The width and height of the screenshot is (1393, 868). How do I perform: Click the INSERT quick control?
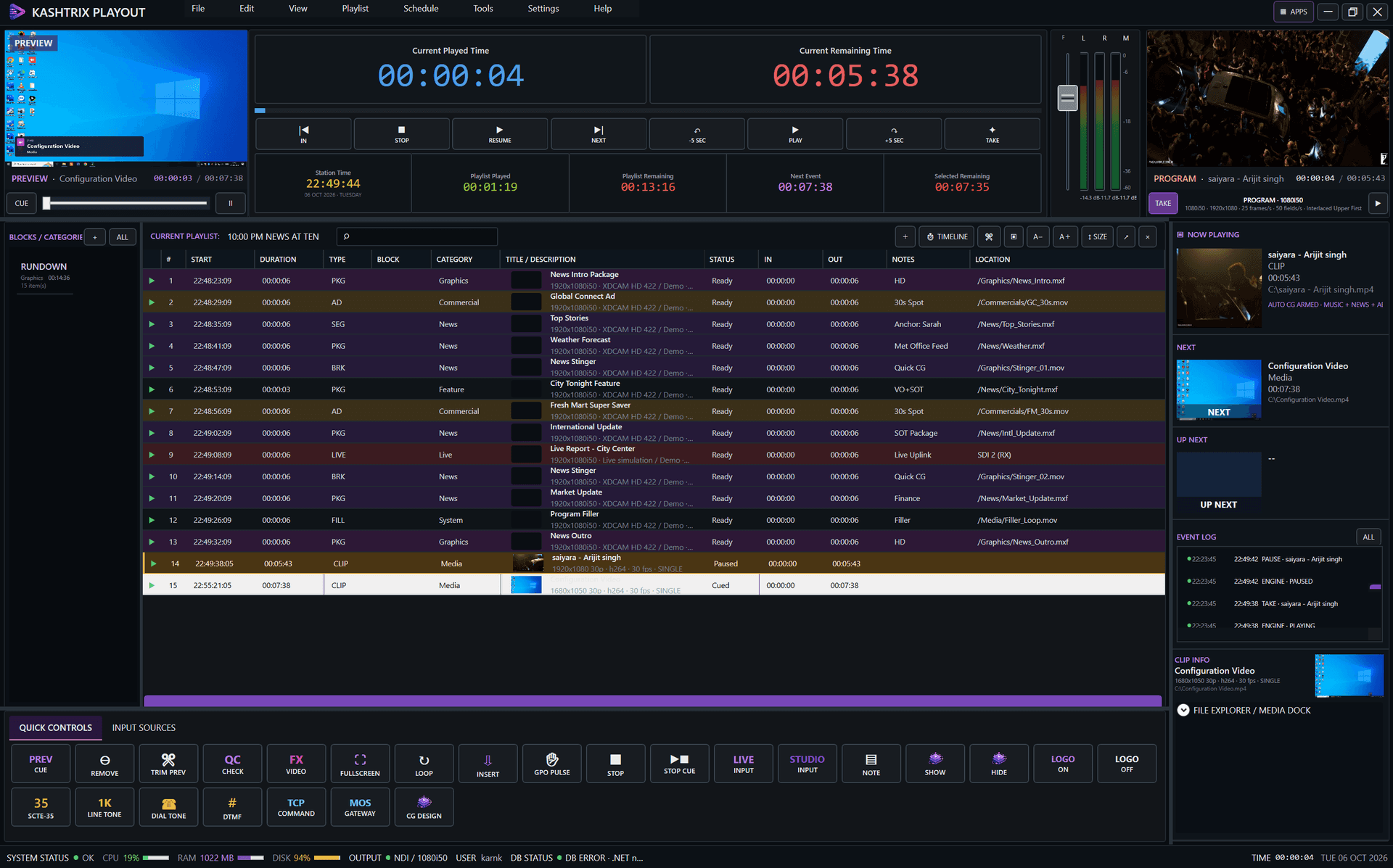[x=488, y=764]
